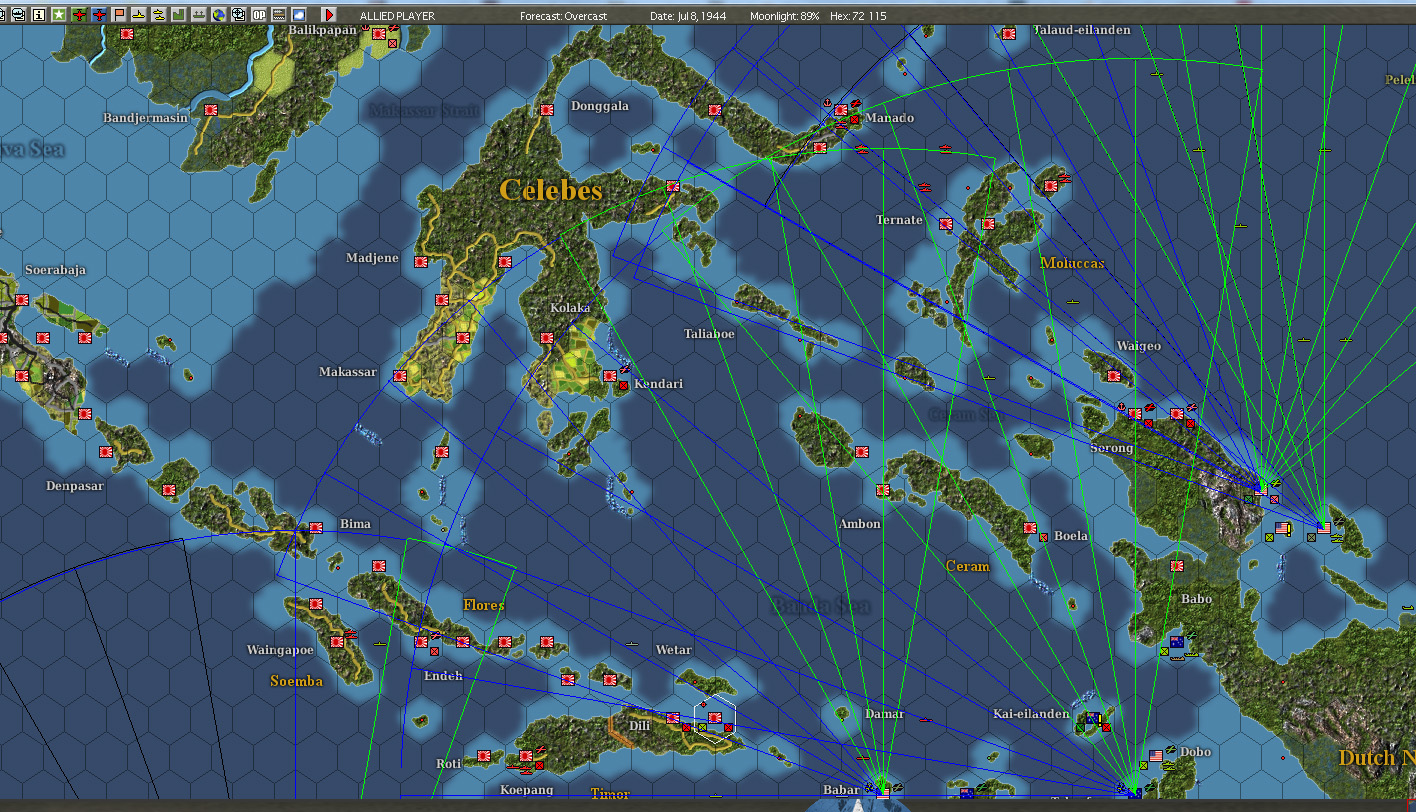Click the 'Moluccas' region label
This screenshot has width=1416, height=812.
click(1072, 263)
